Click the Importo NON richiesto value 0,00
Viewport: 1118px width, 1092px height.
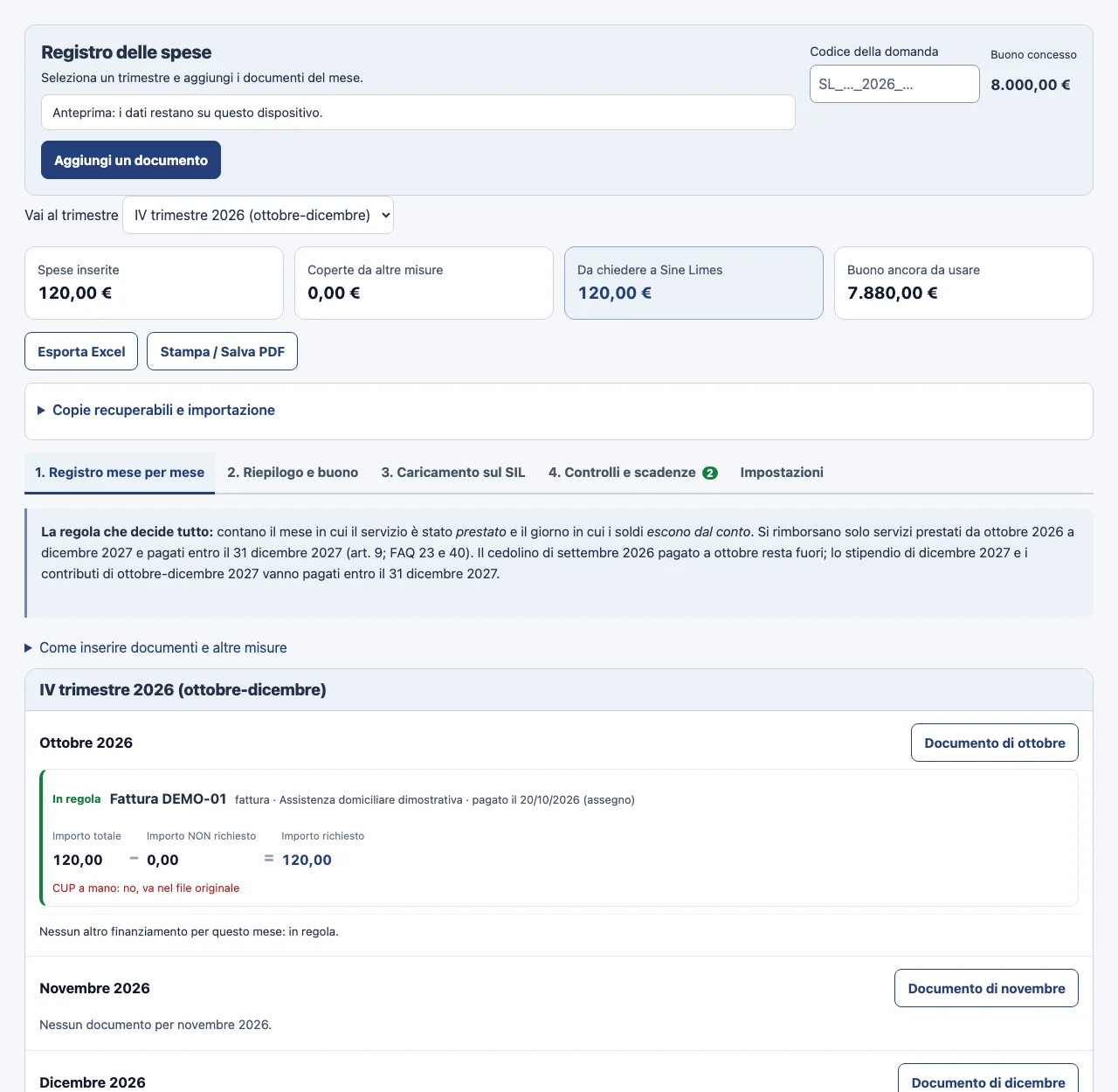(x=162, y=860)
